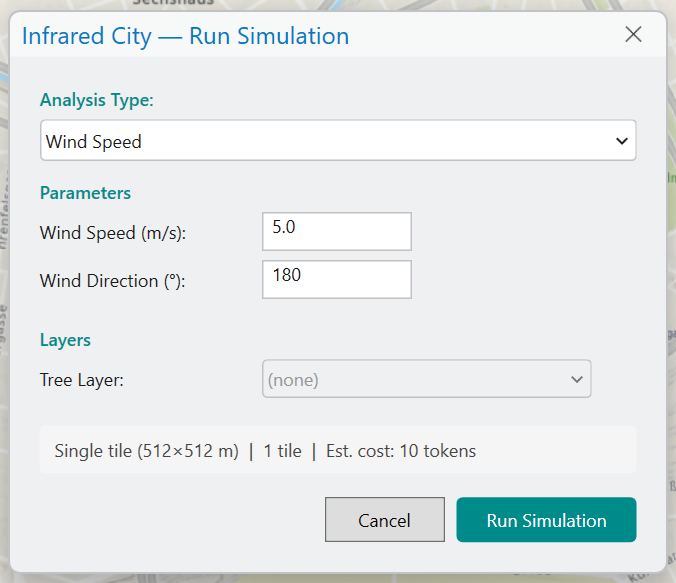This screenshot has width=676, height=583.
Task: Click the Wind Direction (°) label
Action: point(113,281)
